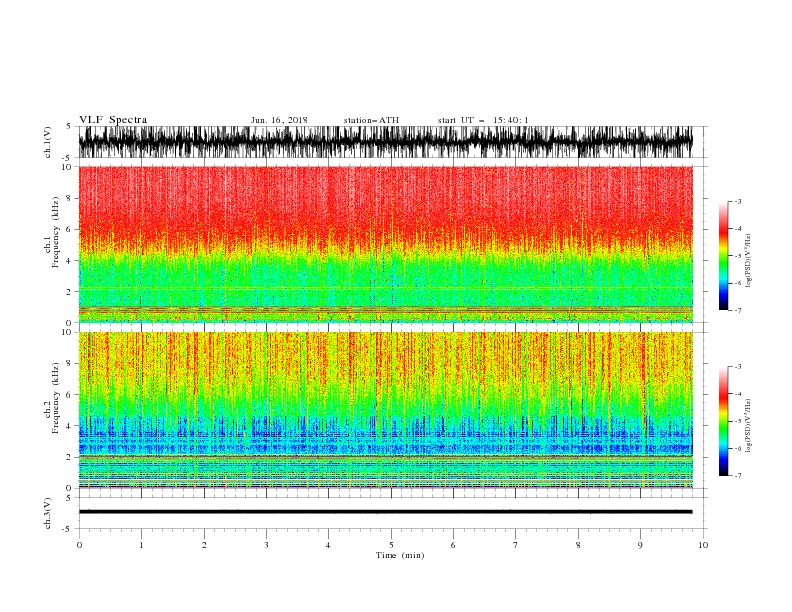Click time axis tick label "7"
792x612 pixels.
point(516,545)
